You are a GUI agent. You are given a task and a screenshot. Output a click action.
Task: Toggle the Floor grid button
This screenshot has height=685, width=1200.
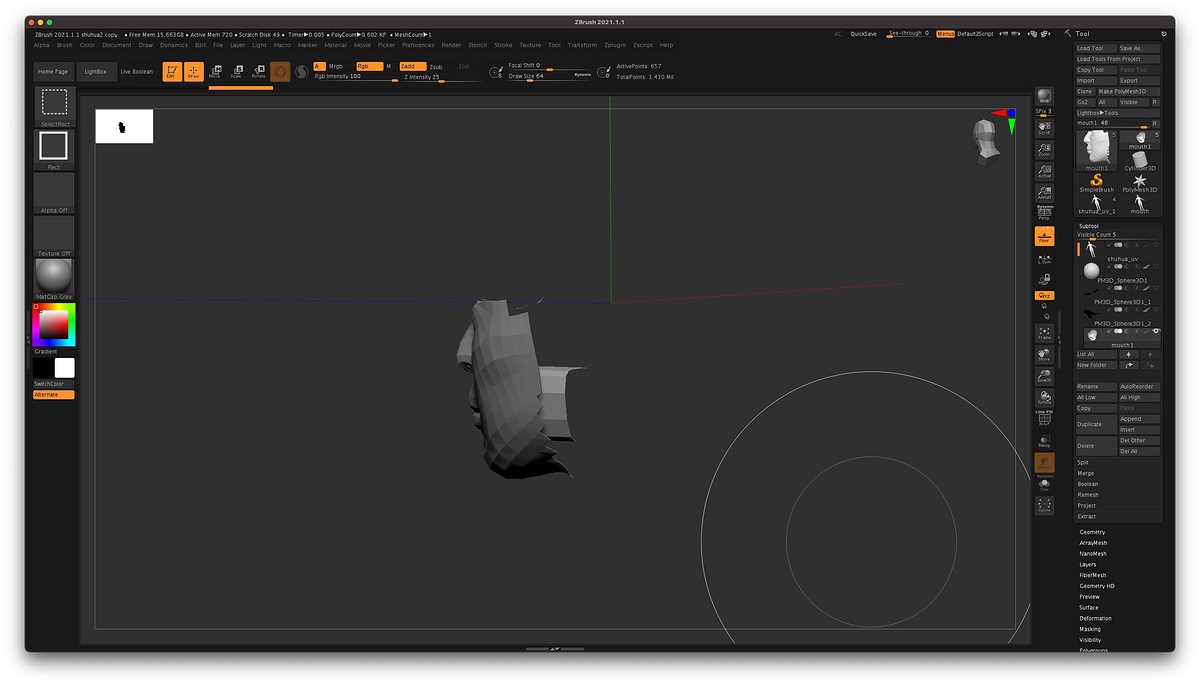[x=1044, y=236]
